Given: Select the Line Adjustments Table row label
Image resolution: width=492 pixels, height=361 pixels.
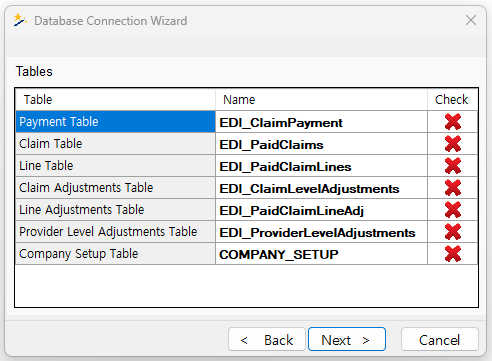Looking at the screenshot, I should (x=115, y=210).
